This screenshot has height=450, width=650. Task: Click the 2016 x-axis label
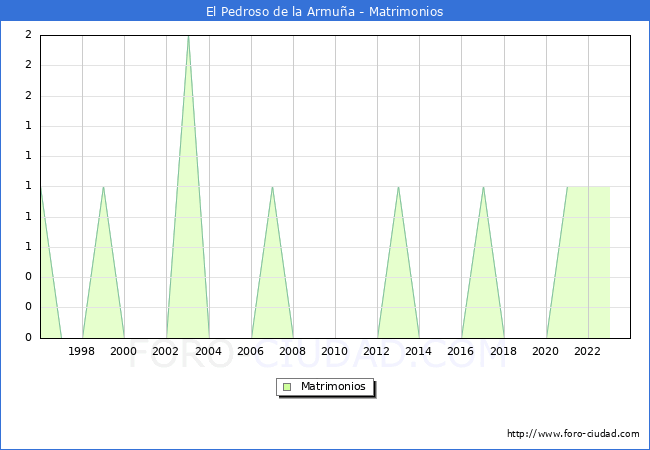click(x=461, y=351)
